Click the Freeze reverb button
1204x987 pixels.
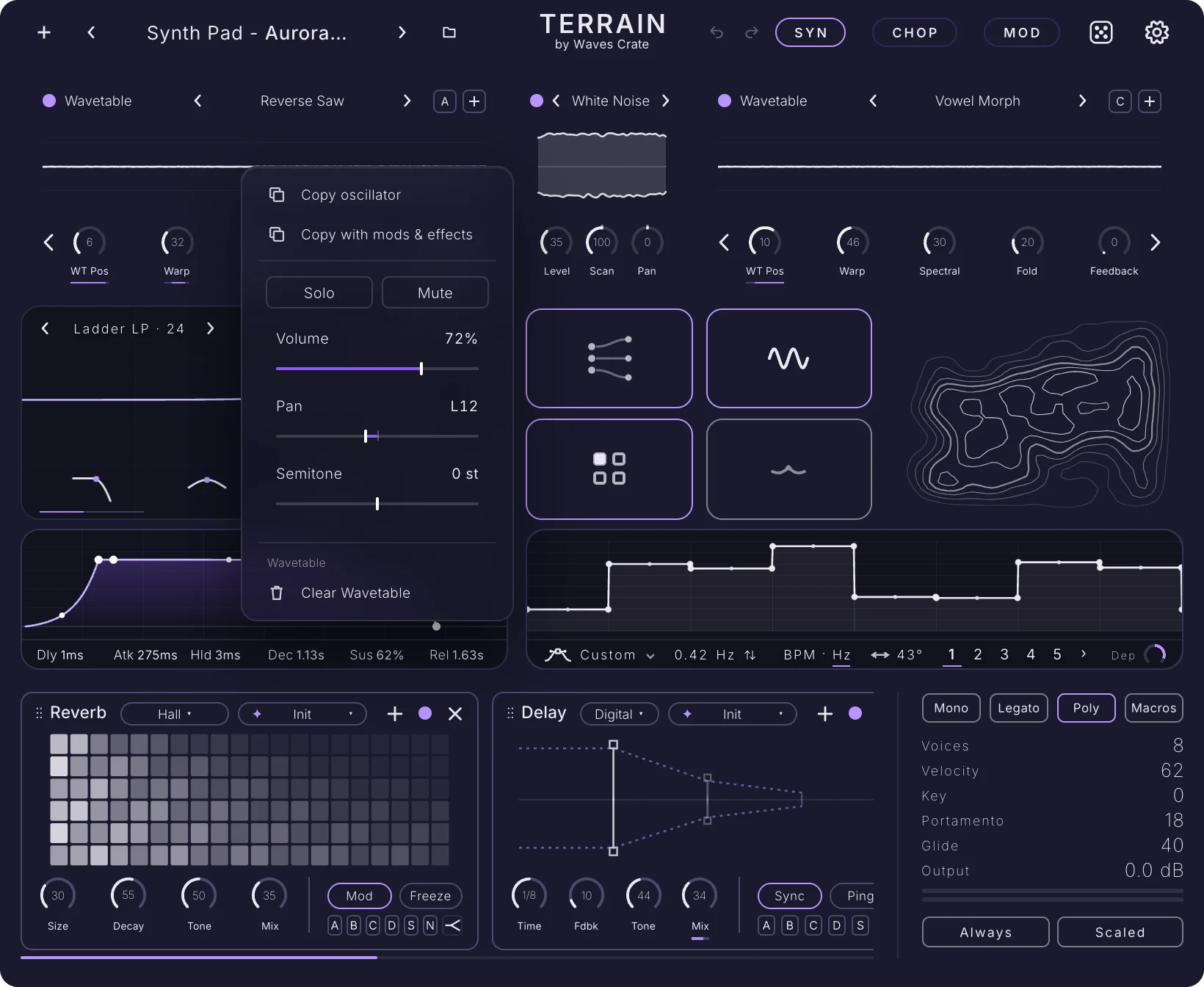tap(430, 896)
